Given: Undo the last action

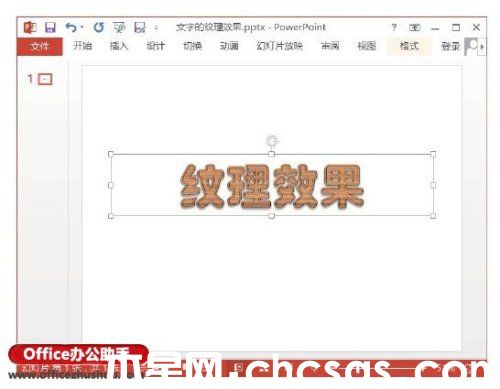Looking at the screenshot, I should click(x=71, y=27).
